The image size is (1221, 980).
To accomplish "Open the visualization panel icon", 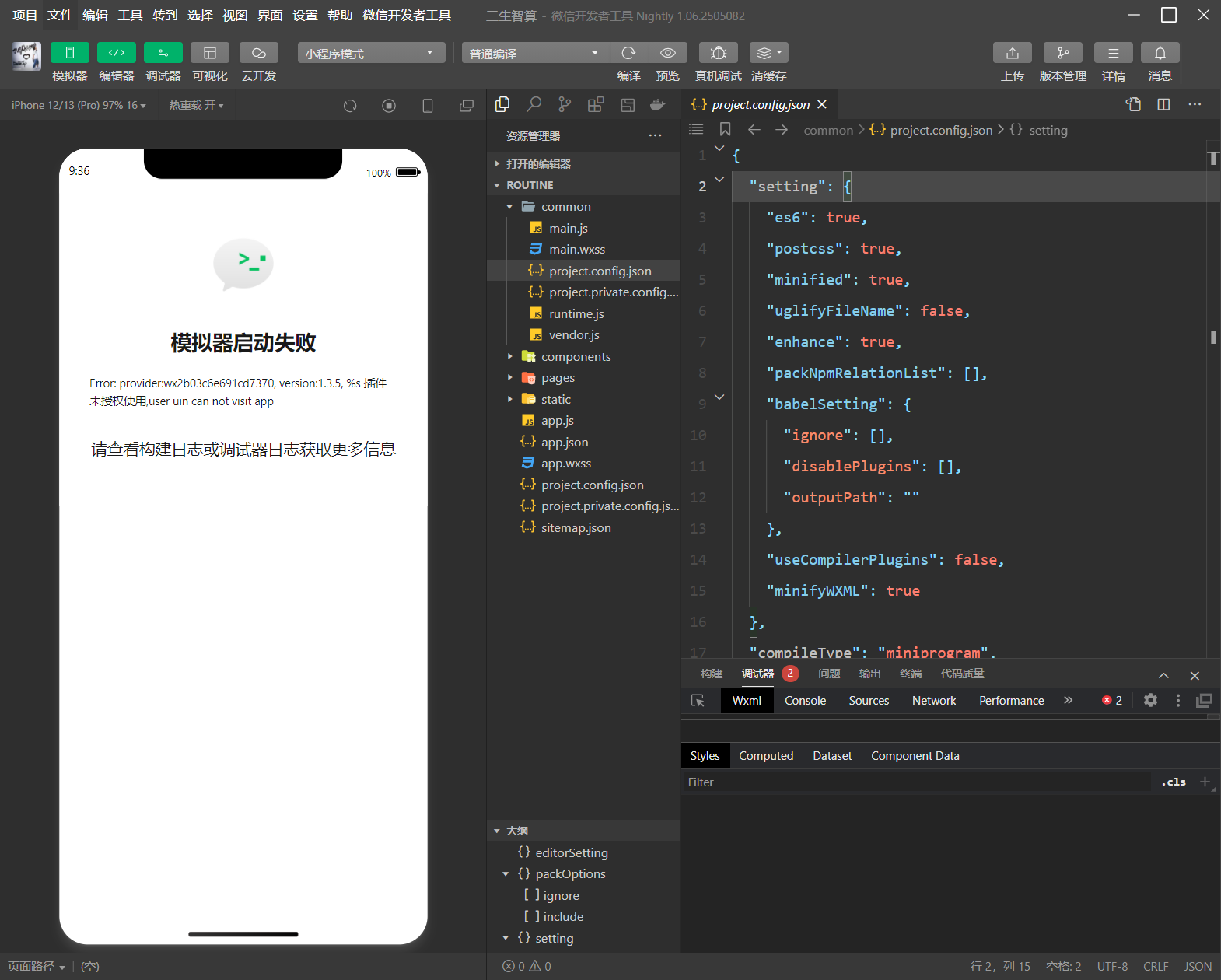I will click(x=210, y=53).
